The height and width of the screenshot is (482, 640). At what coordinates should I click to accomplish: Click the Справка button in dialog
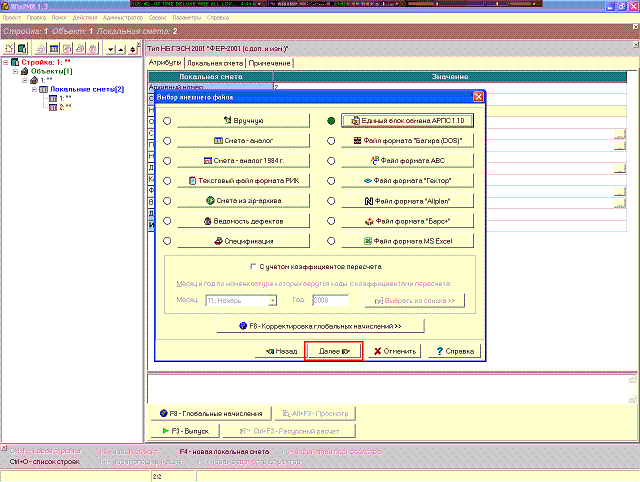[x=455, y=351]
